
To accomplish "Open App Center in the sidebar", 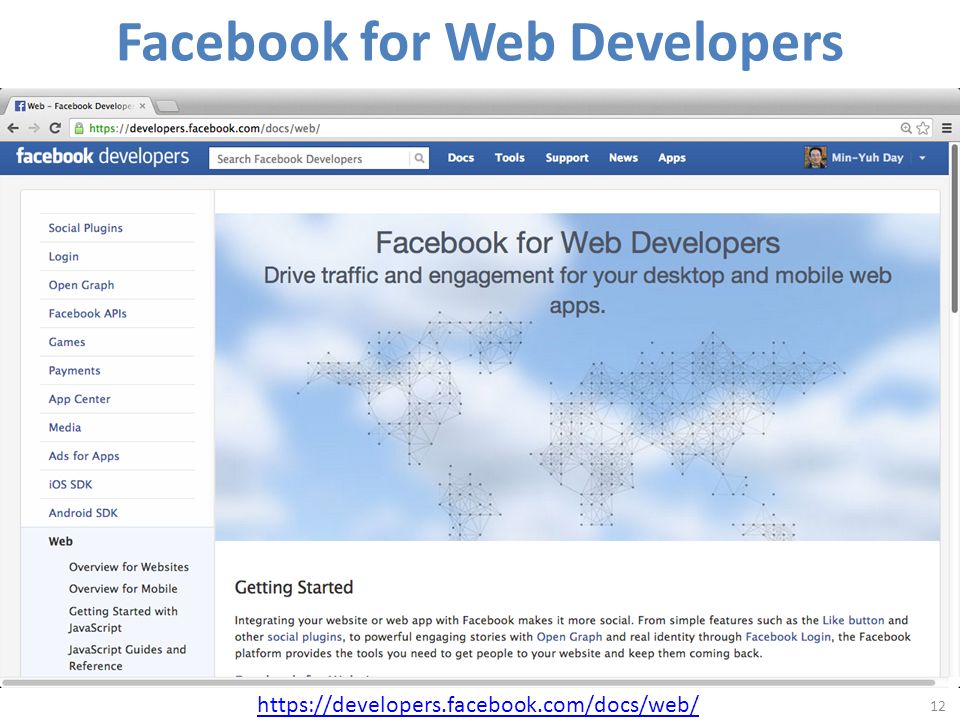I will coord(80,399).
